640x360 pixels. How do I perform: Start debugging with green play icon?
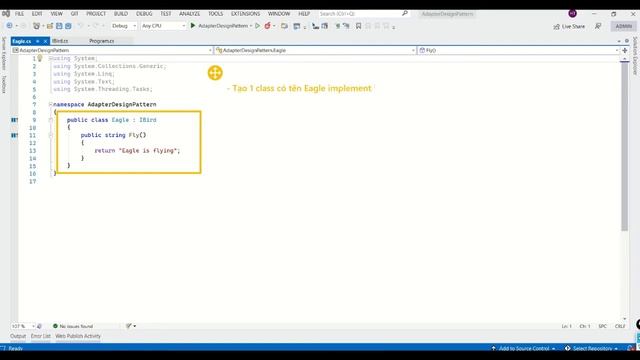click(193, 26)
